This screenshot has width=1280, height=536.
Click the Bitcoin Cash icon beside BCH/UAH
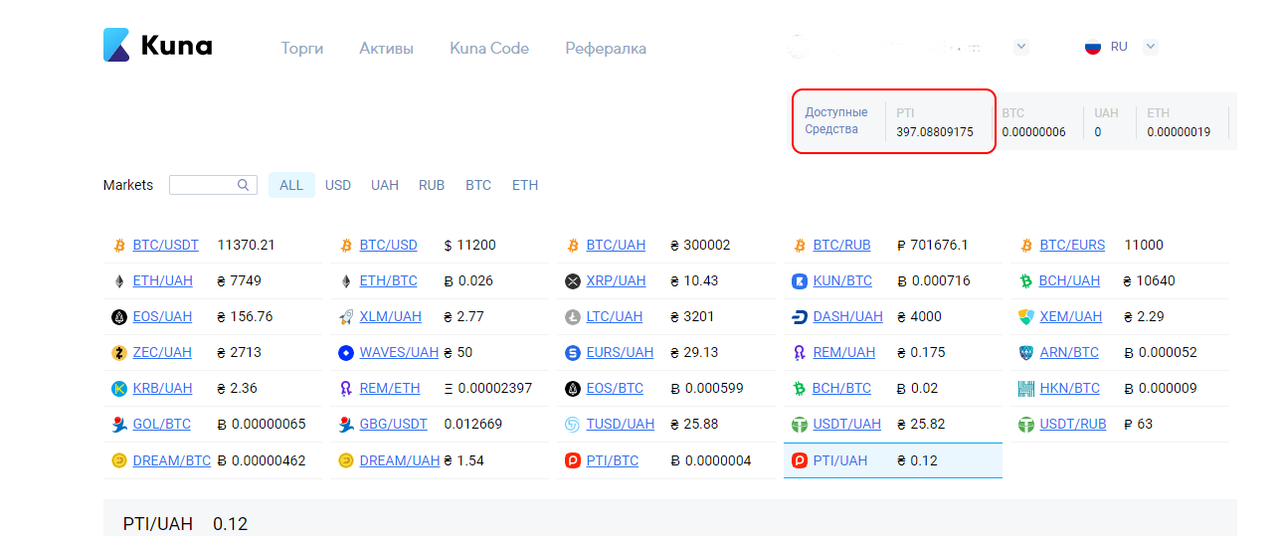(1026, 281)
